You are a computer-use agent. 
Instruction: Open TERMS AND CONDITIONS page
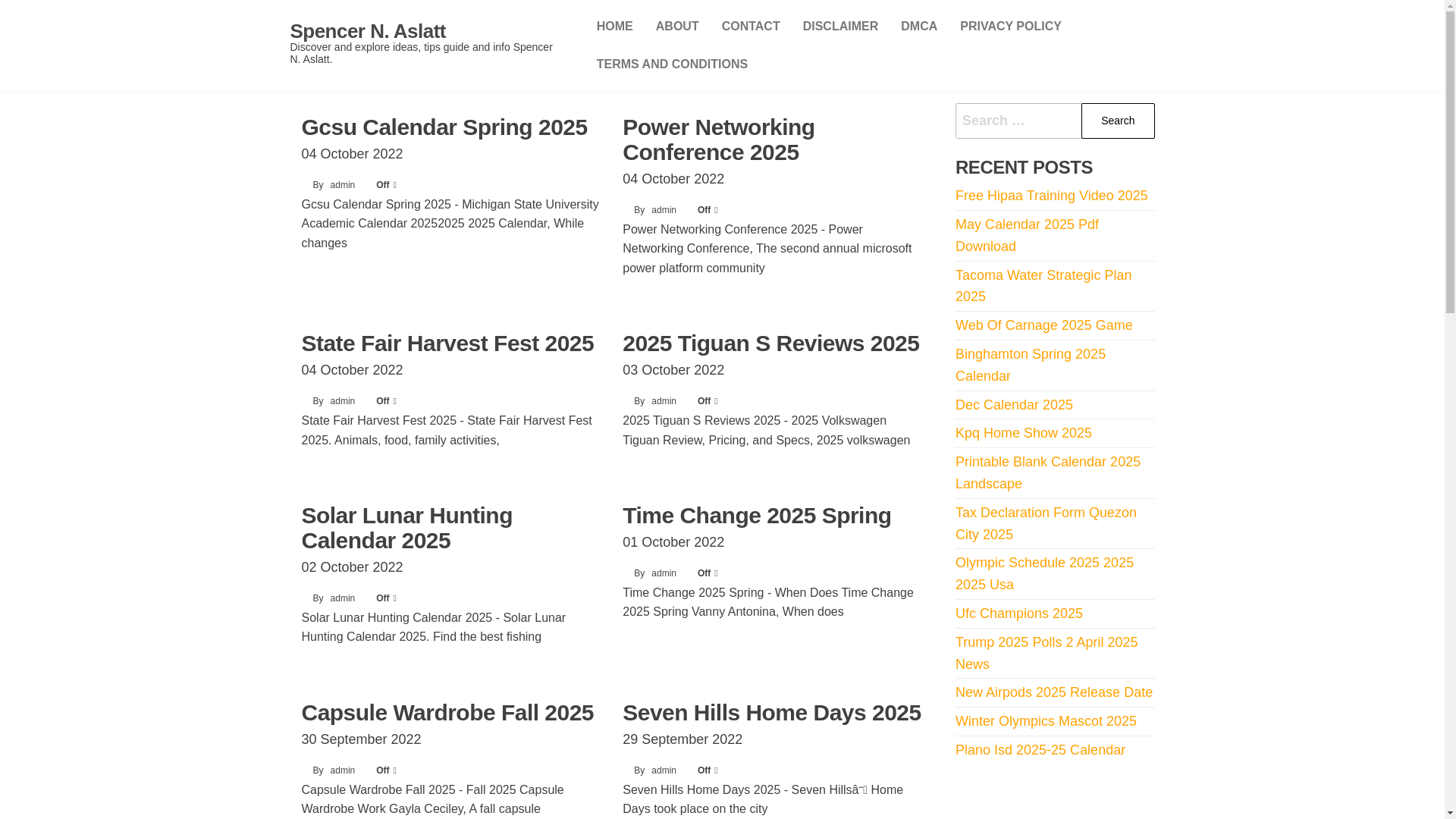pos(672,64)
